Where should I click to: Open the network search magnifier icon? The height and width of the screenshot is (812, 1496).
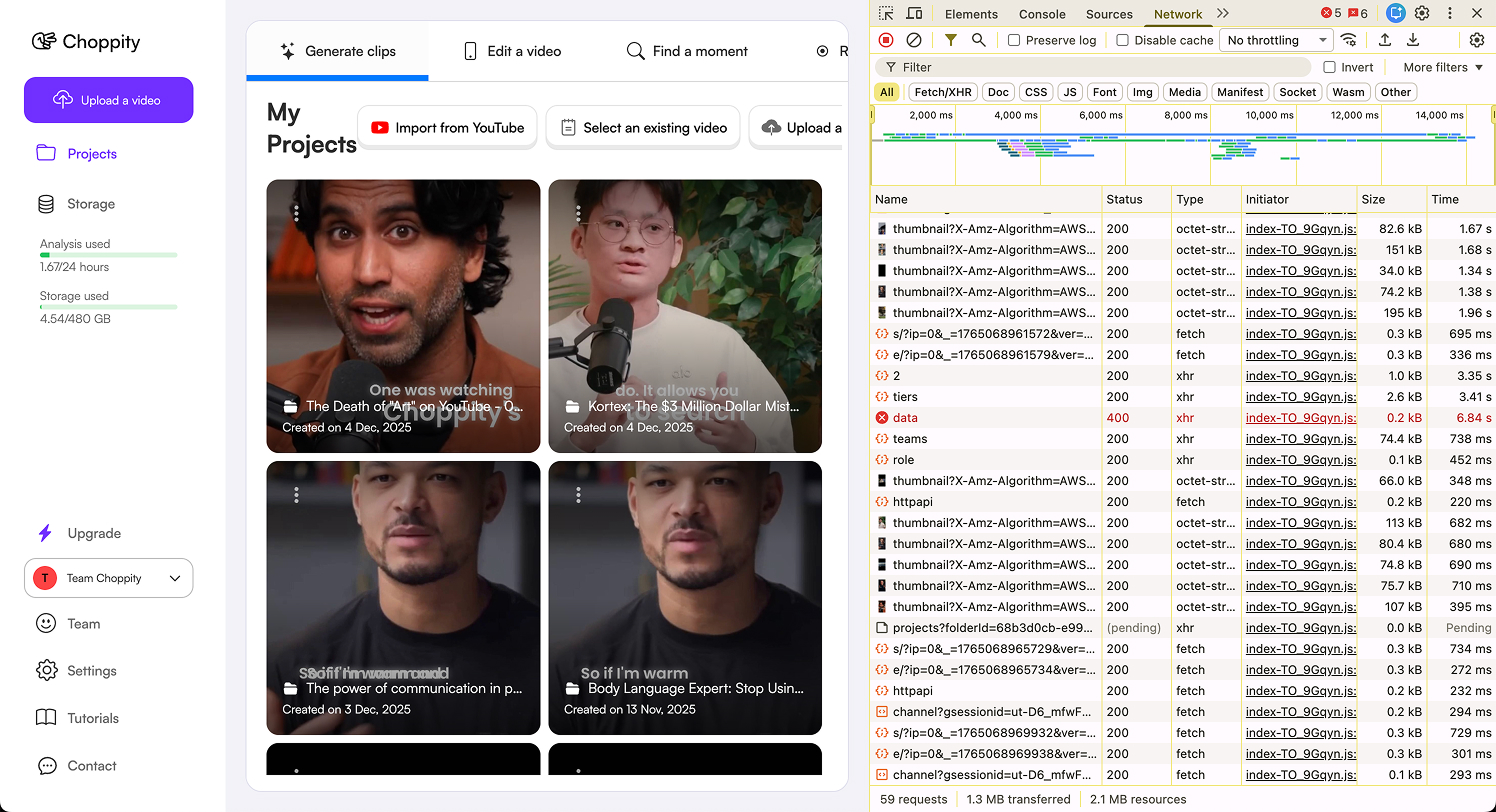coord(978,40)
